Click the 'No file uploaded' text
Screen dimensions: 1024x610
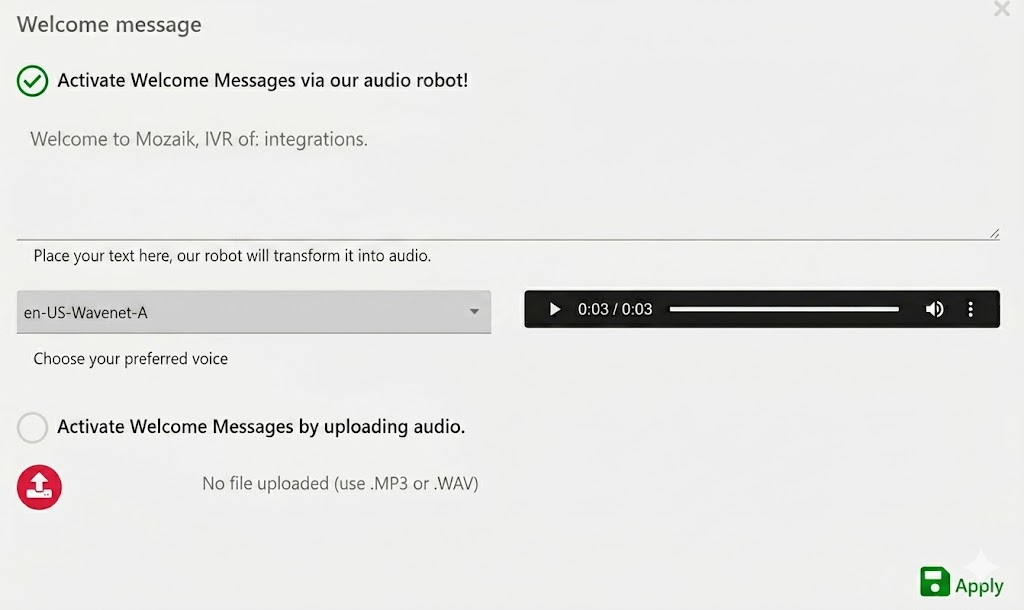pos(340,483)
